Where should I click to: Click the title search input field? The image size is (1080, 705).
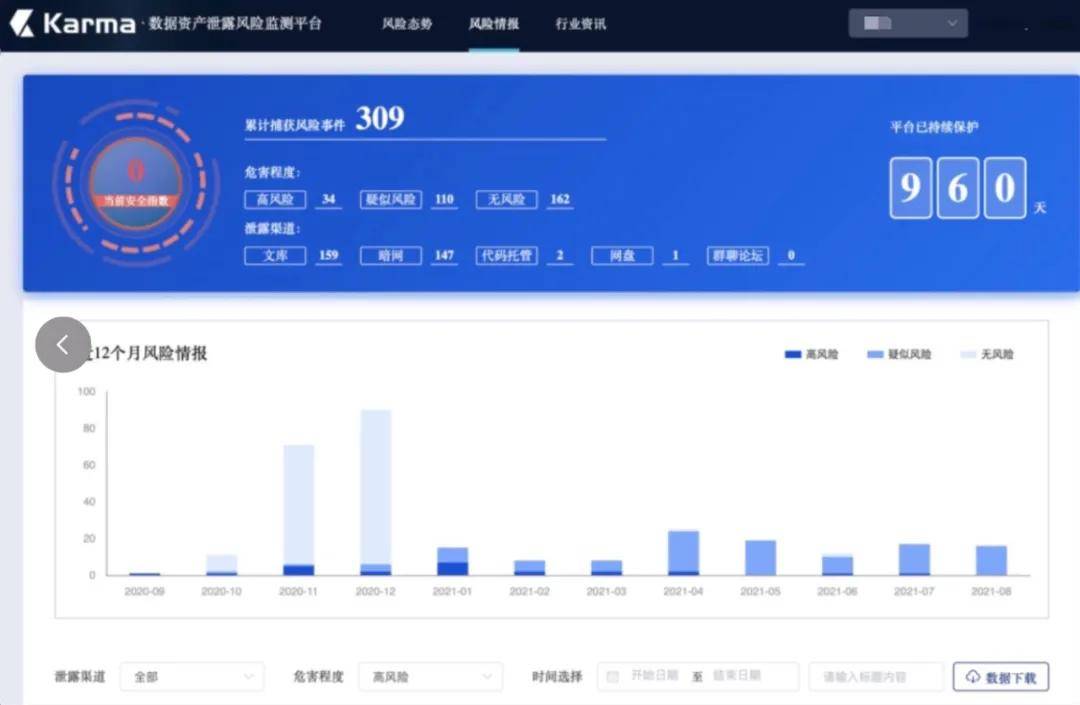(875, 677)
